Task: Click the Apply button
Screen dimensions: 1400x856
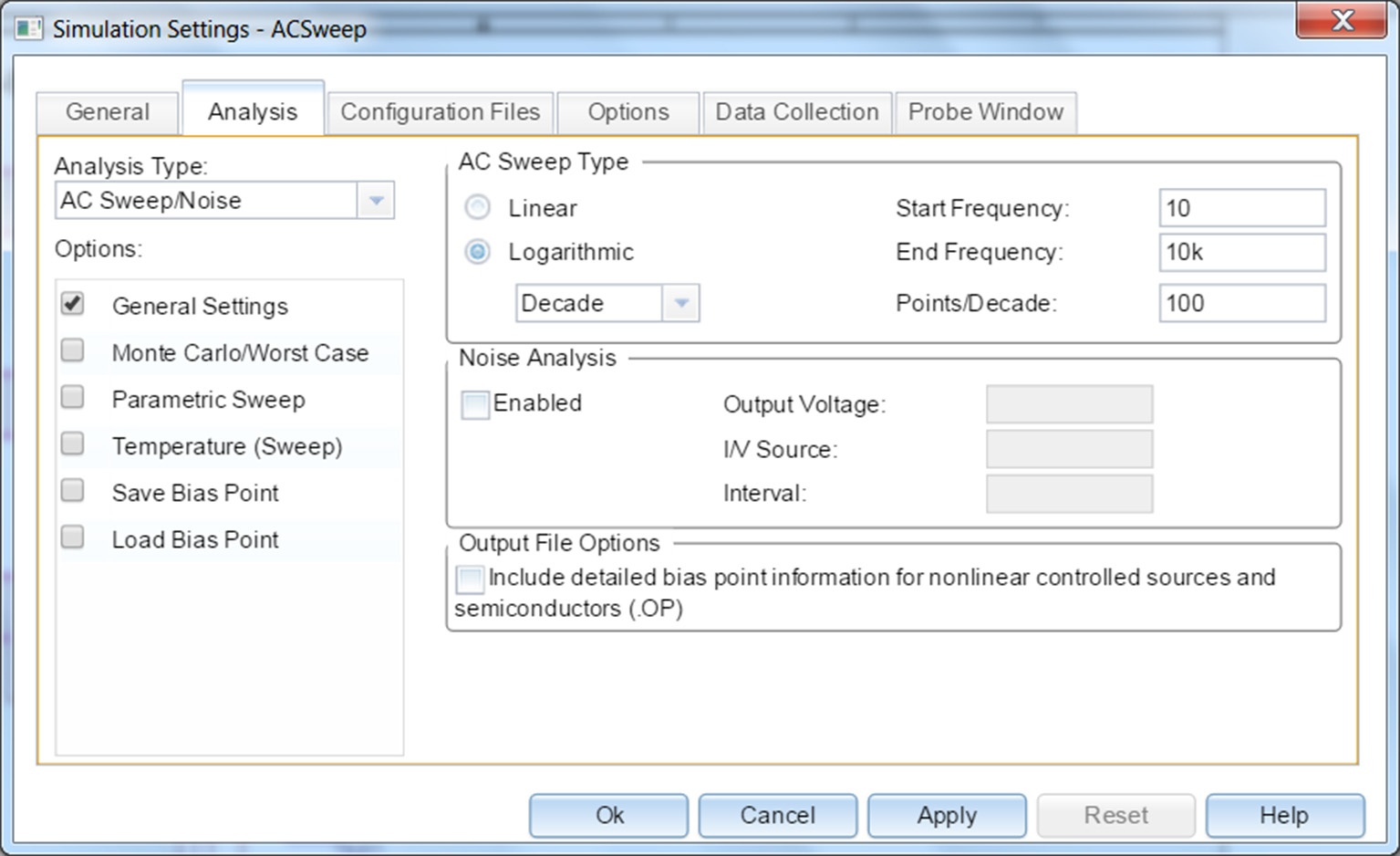Action: tap(946, 815)
